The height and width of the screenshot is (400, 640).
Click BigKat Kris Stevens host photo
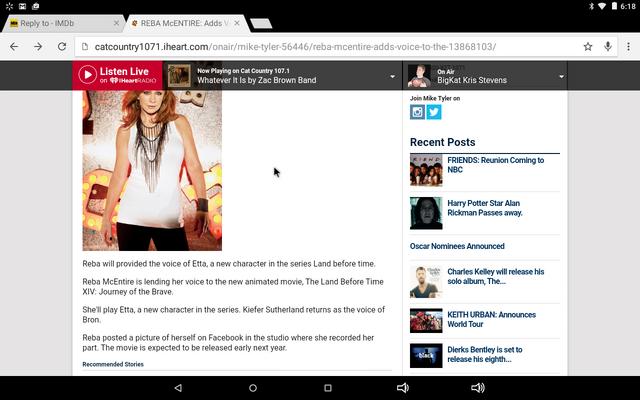tap(419, 76)
